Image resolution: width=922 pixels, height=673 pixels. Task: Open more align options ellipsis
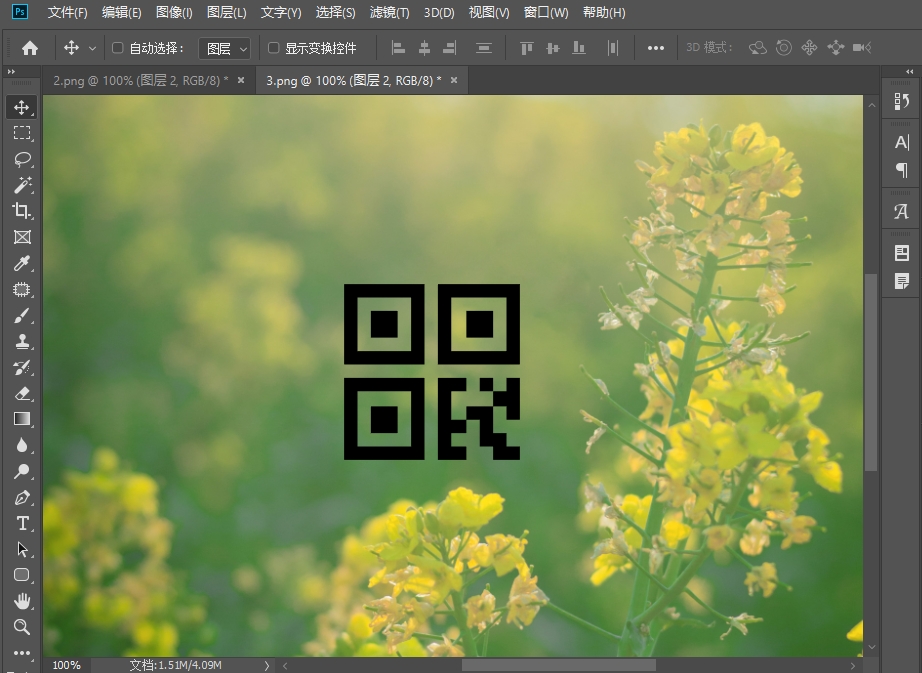pyautogui.click(x=656, y=48)
